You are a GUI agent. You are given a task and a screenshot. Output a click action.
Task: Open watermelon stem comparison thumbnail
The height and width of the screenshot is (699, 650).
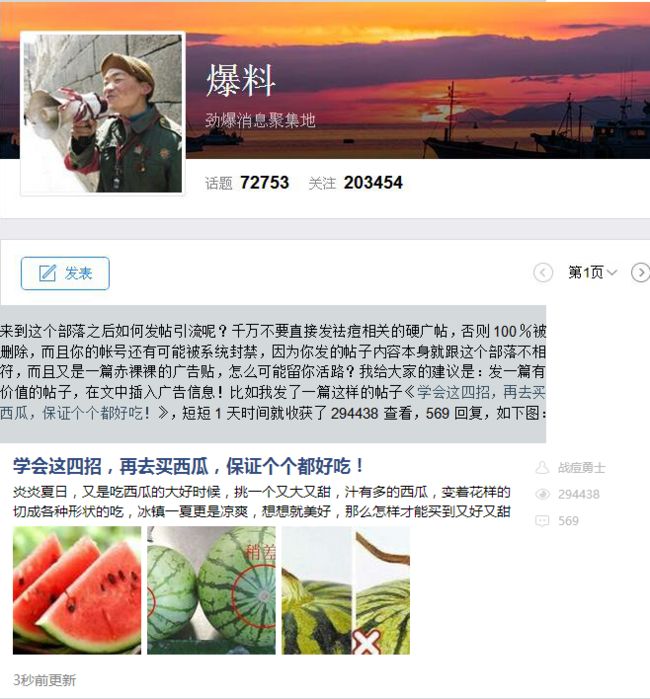346,590
